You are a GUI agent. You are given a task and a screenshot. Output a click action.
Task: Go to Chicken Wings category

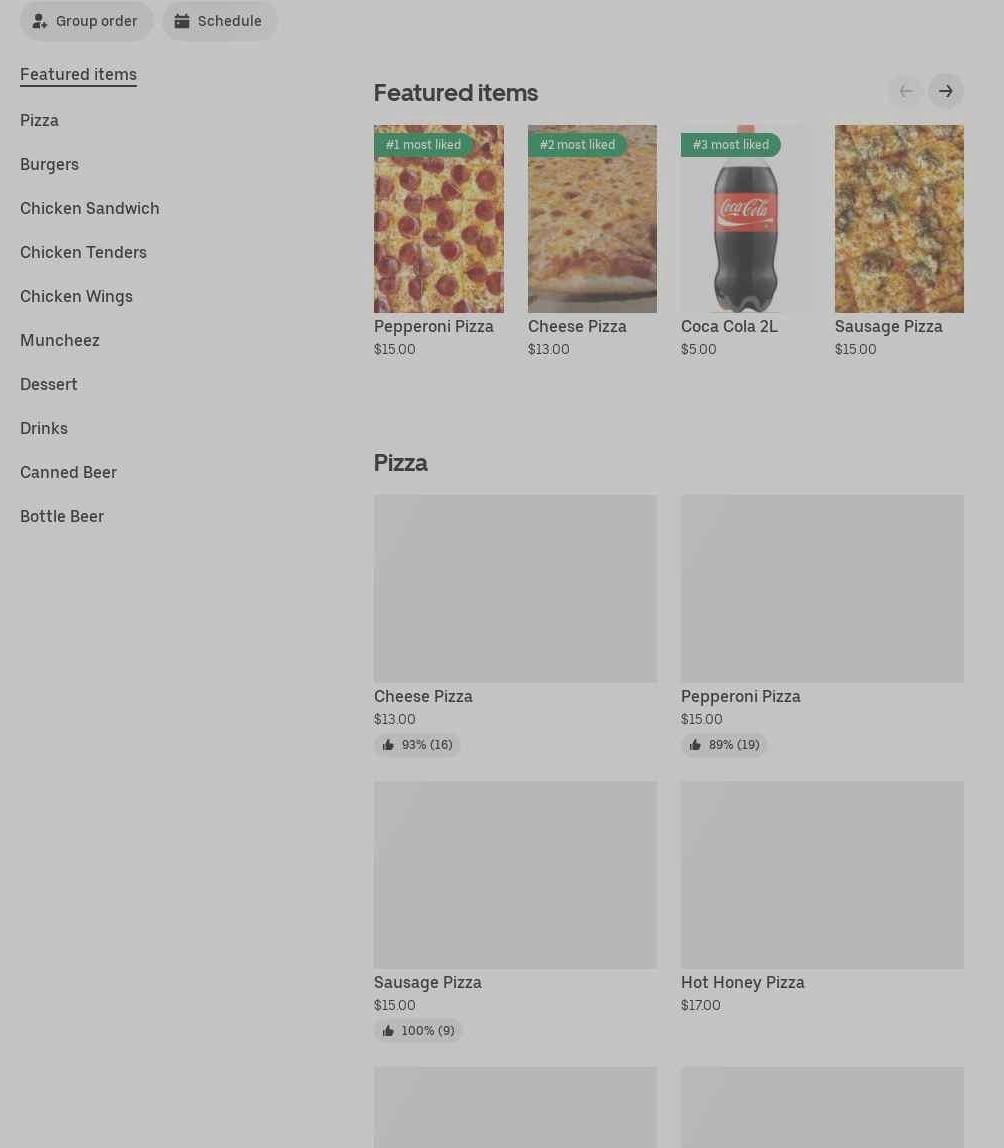click(x=76, y=297)
